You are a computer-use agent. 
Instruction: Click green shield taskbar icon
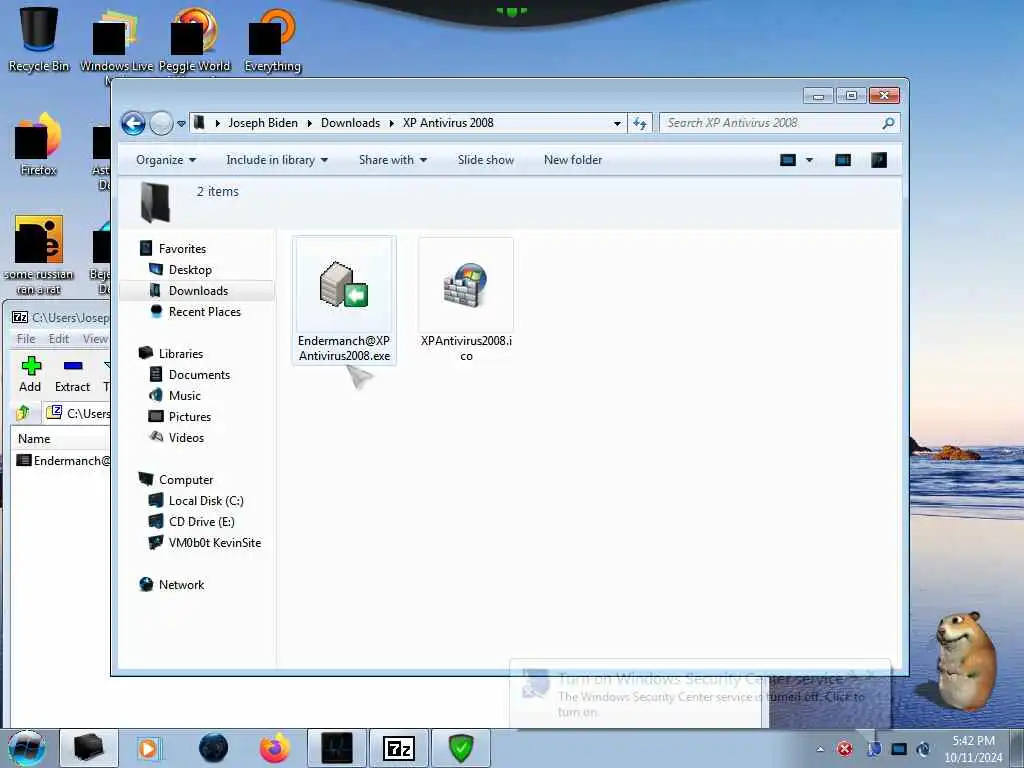tap(460, 748)
